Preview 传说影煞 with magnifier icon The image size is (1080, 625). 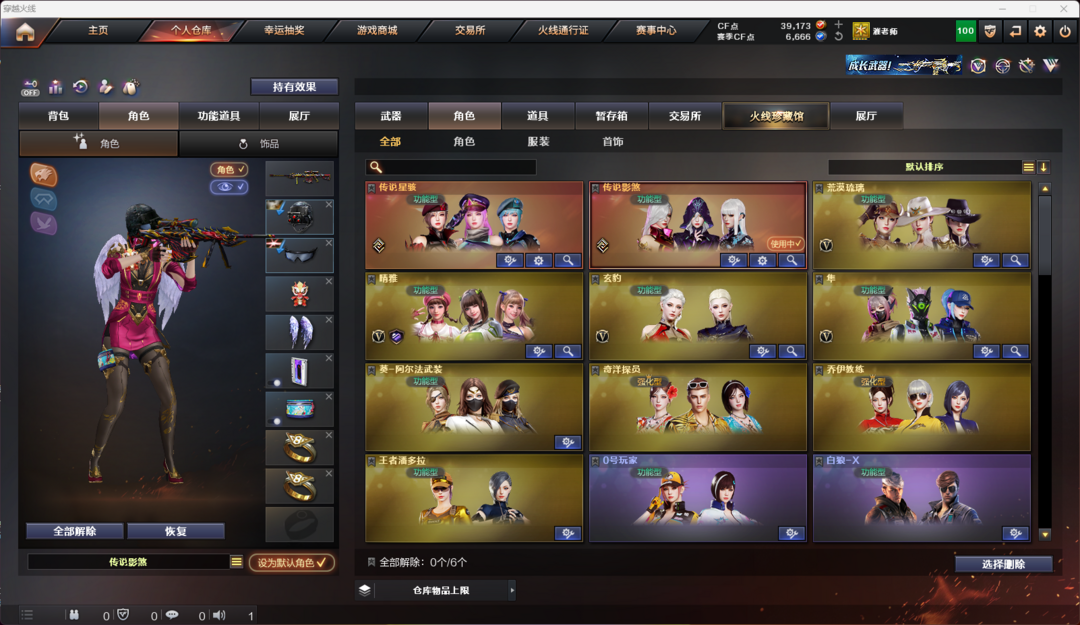click(791, 260)
